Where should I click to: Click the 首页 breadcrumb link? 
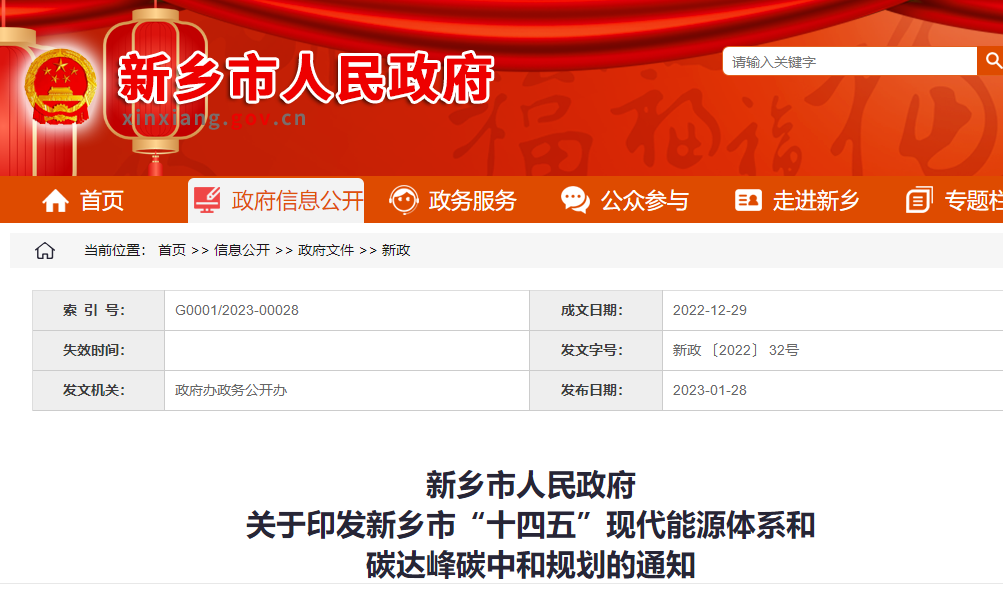coord(172,250)
